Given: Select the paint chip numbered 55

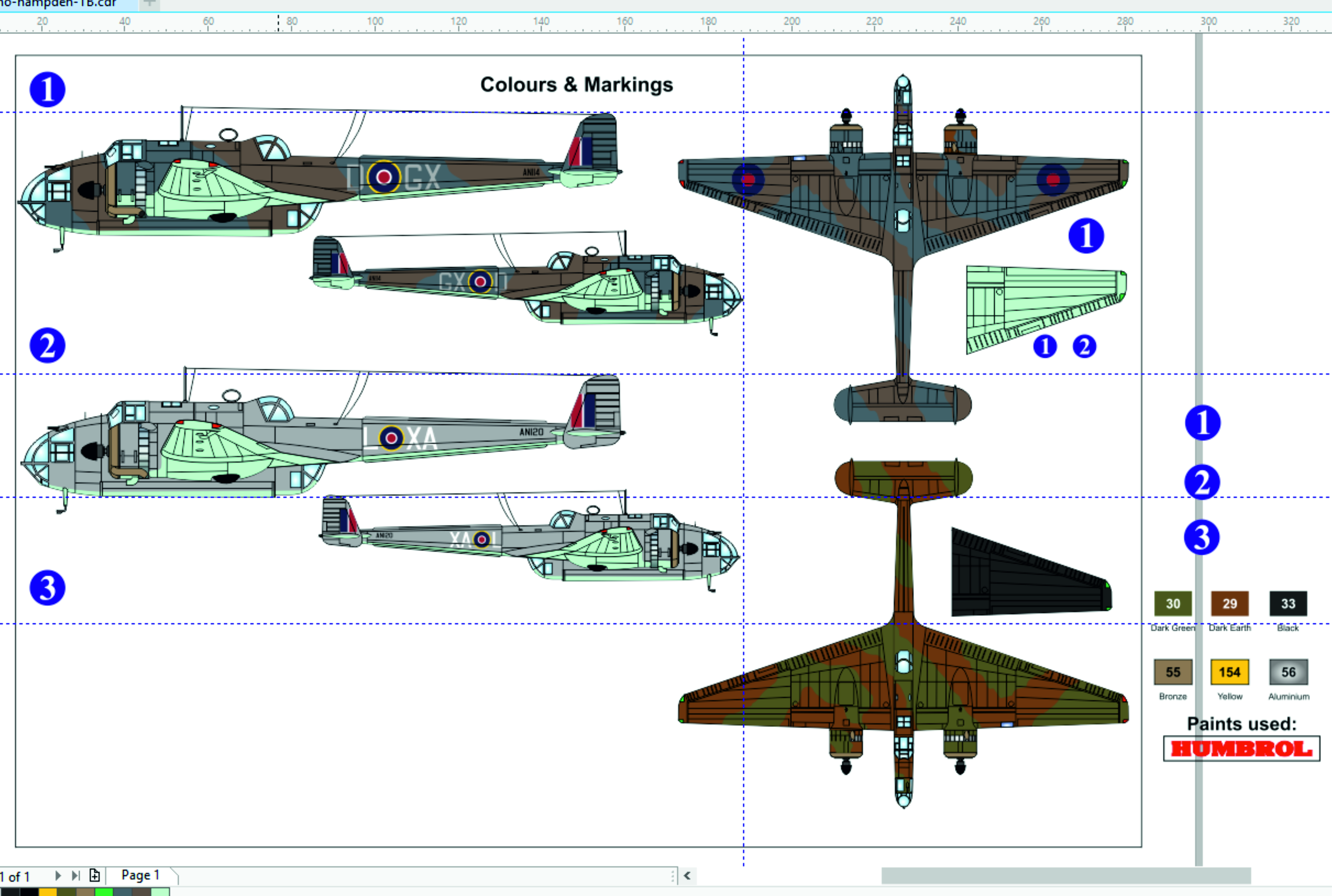Looking at the screenshot, I should 1173,672.
